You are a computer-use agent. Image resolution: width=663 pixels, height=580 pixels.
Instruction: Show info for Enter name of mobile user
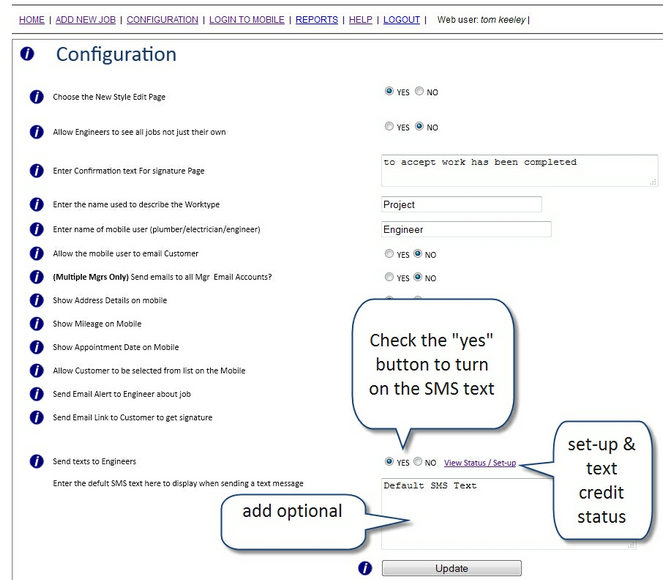(x=37, y=230)
